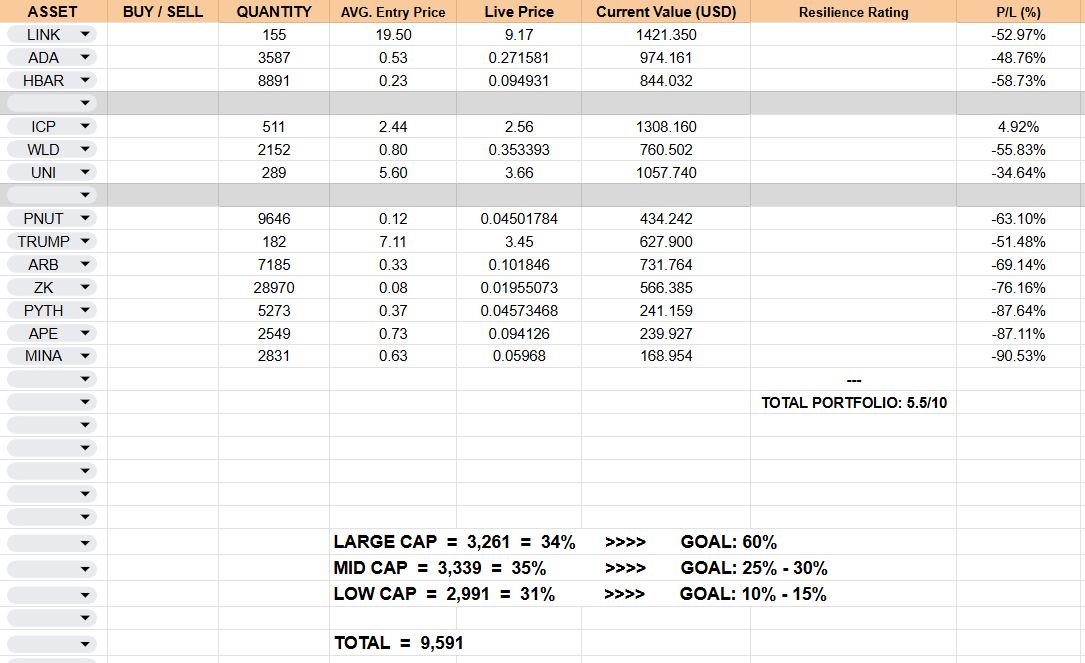Image resolution: width=1085 pixels, height=663 pixels.
Task: Select the LARGE CAP summary line
Action: click(x=454, y=542)
